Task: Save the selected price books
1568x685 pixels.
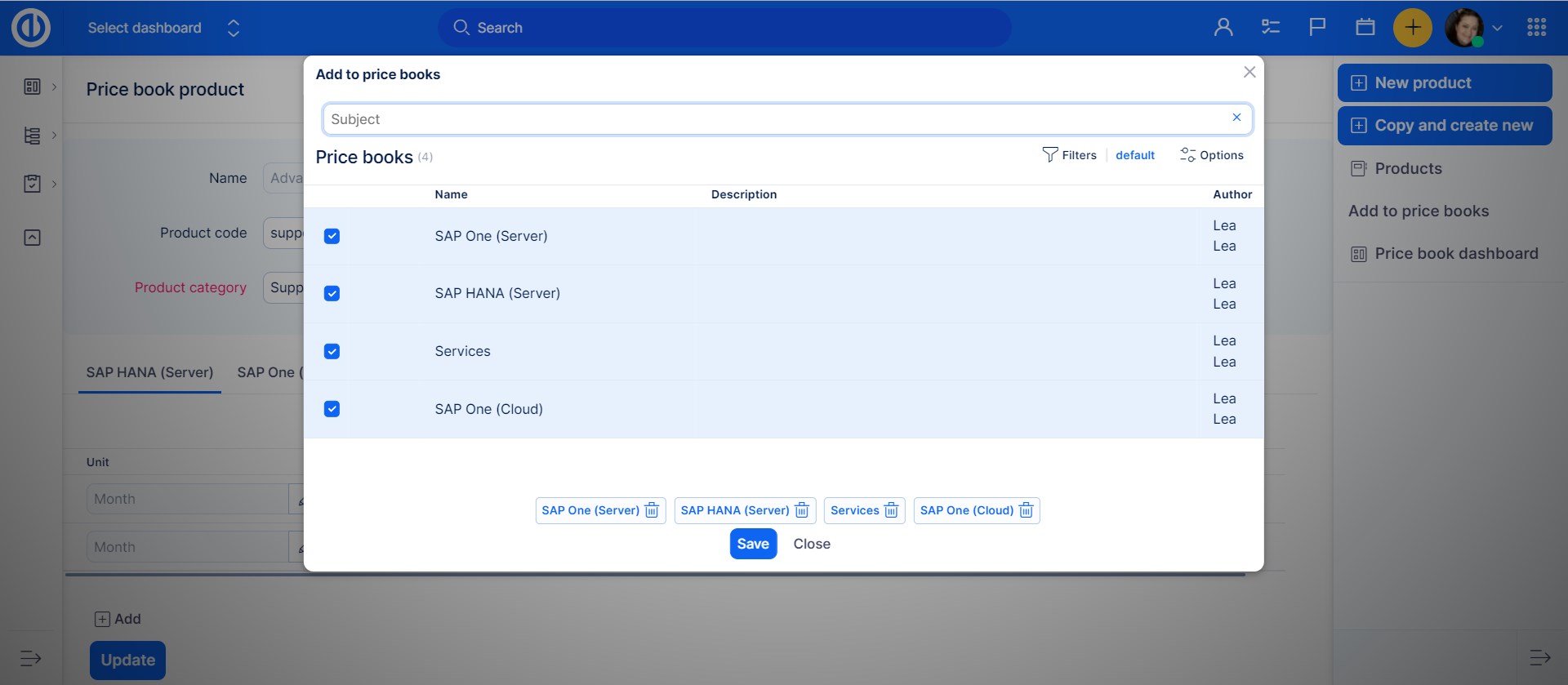Action: pyautogui.click(x=752, y=544)
